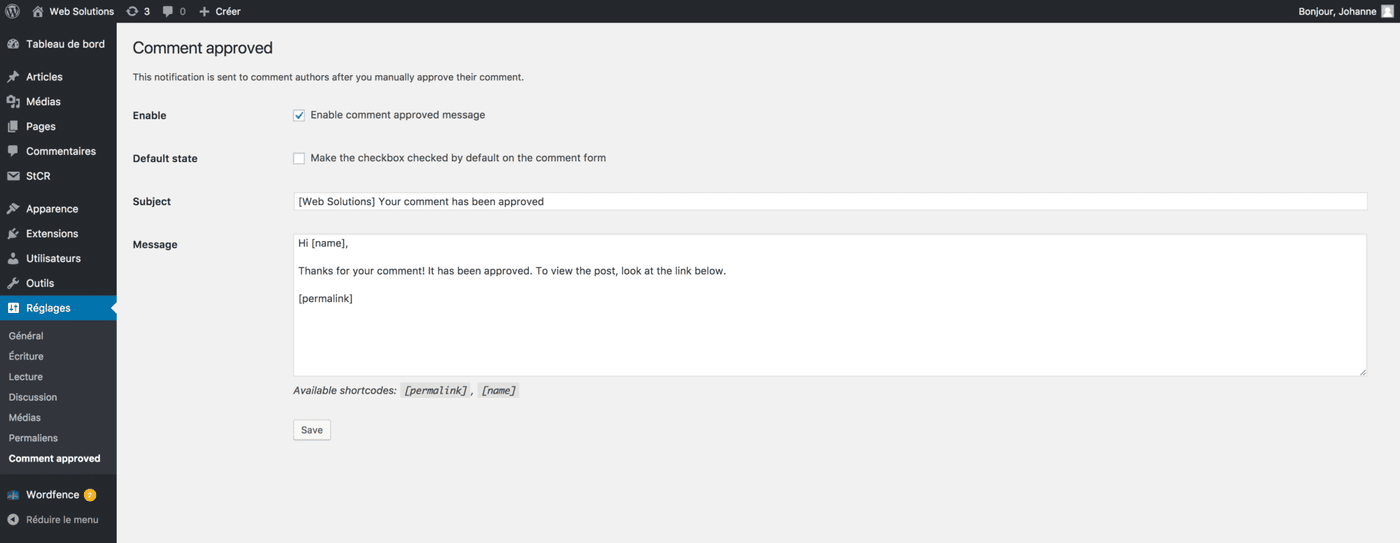Click the Wordfence shield icon
Screen dimensions: 1400x543
(x=13, y=495)
